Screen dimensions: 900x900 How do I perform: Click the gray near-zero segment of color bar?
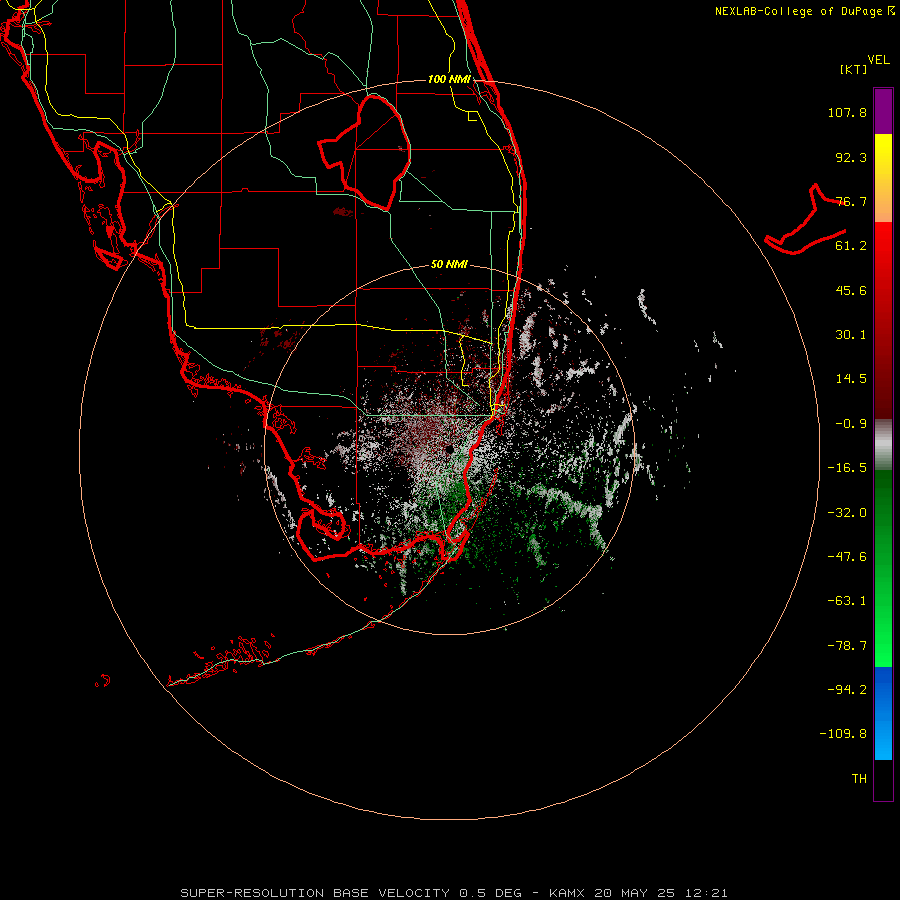click(x=883, y=445)
